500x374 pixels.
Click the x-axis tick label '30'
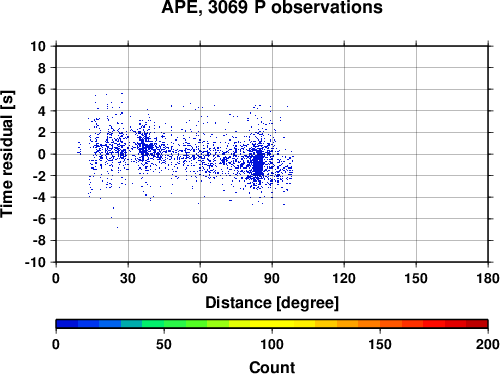pyautogui.click(x=128, y=278)
